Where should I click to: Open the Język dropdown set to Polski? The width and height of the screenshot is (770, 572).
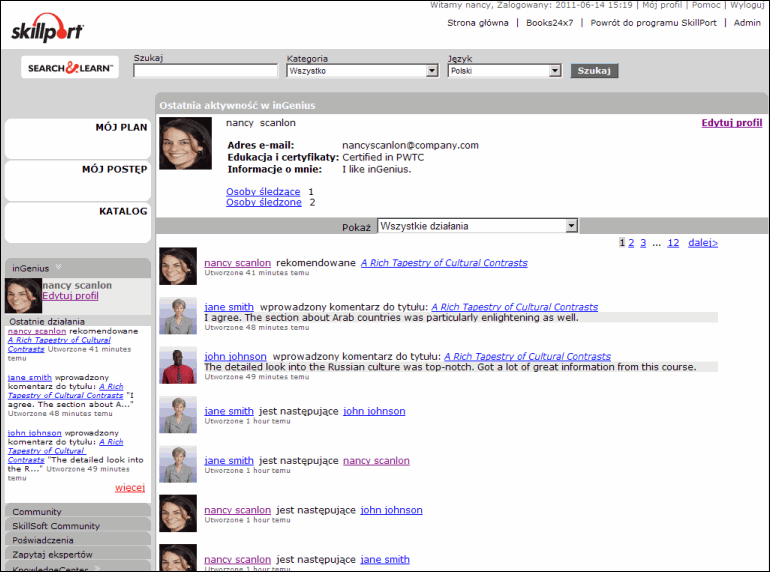(553, 71)
